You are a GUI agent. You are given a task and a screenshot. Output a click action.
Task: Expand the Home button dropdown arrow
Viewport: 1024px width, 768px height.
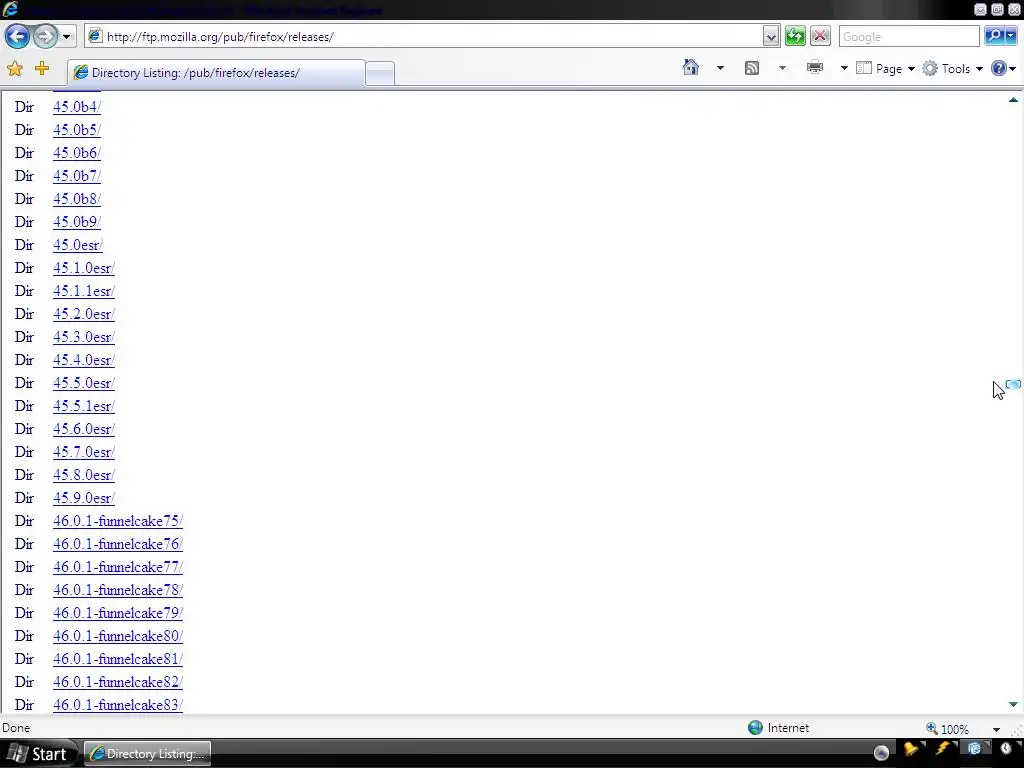(720, 68)
